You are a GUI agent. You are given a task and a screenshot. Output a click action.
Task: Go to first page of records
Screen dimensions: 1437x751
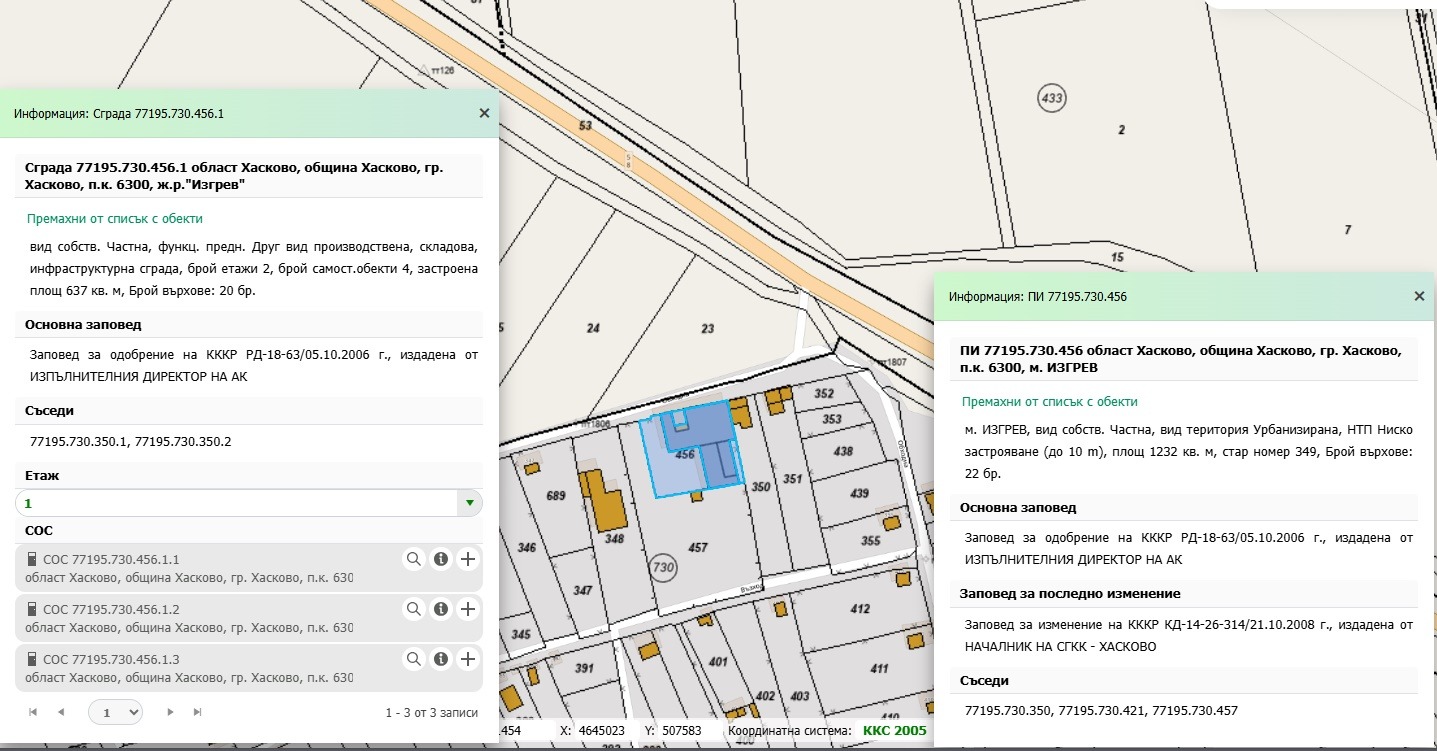(x=33, y=712)
